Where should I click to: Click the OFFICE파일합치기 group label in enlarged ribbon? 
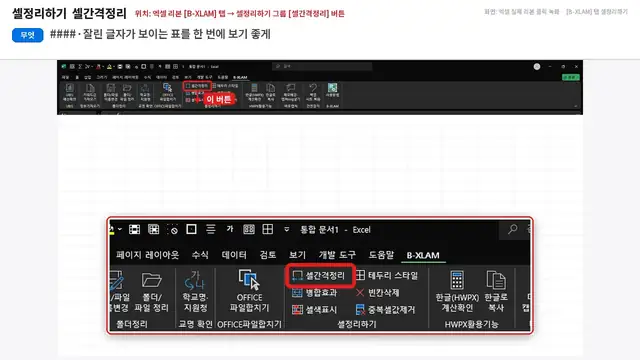[249, 324]
